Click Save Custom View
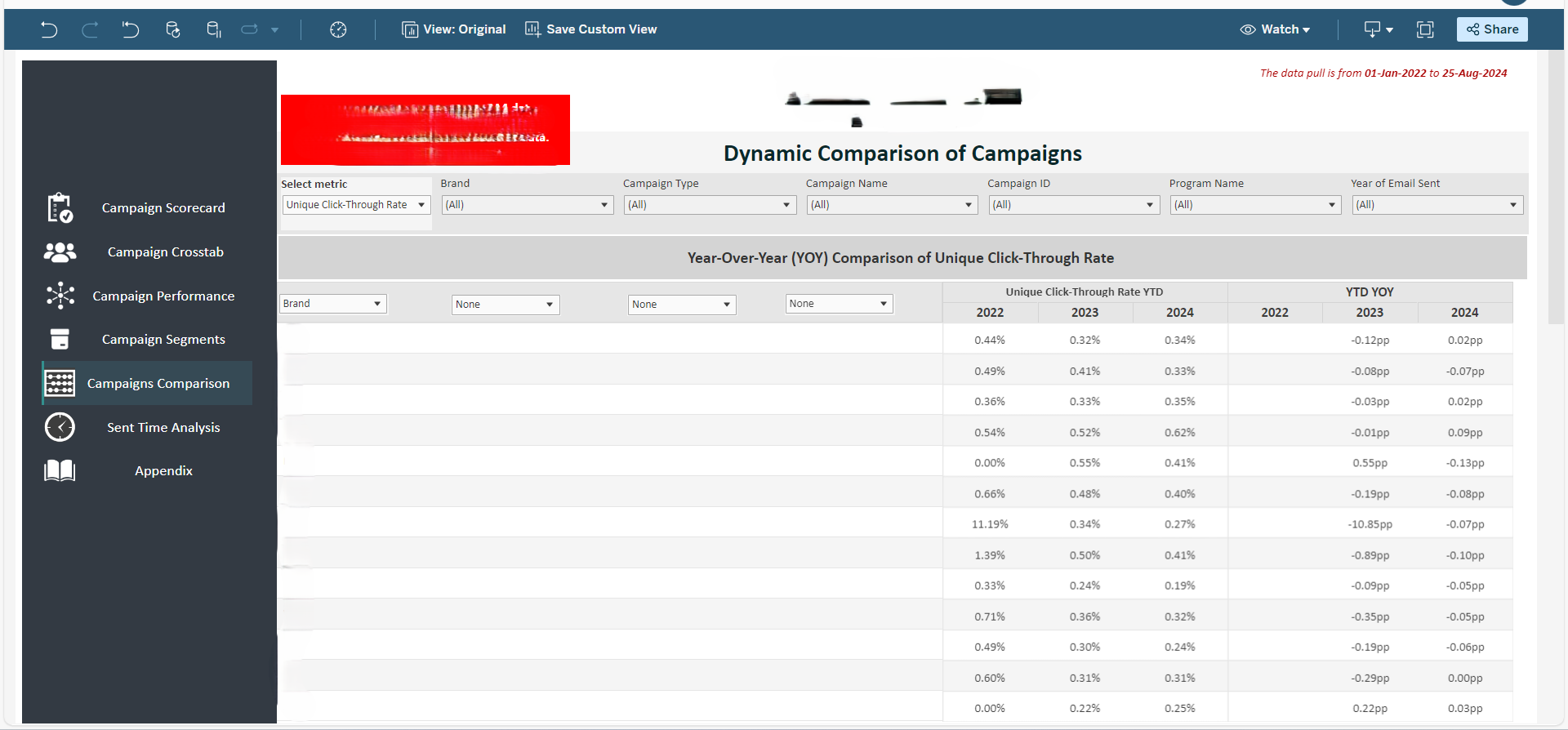 pos(591,29)
